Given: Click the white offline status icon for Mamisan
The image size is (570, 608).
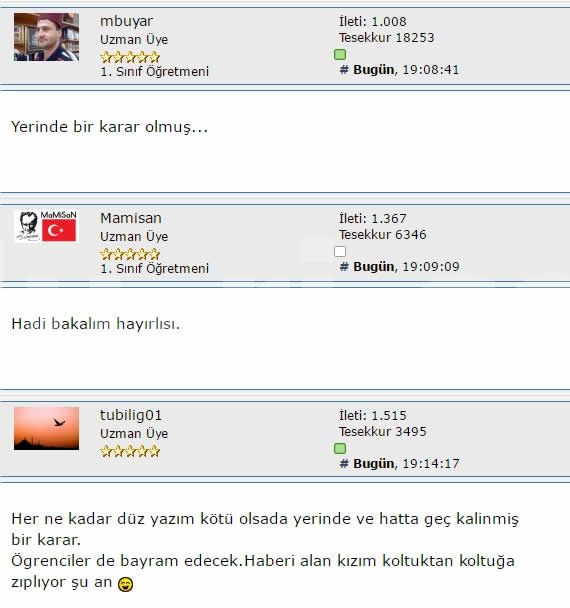Looking at the screenshot, I should (340, 252).
